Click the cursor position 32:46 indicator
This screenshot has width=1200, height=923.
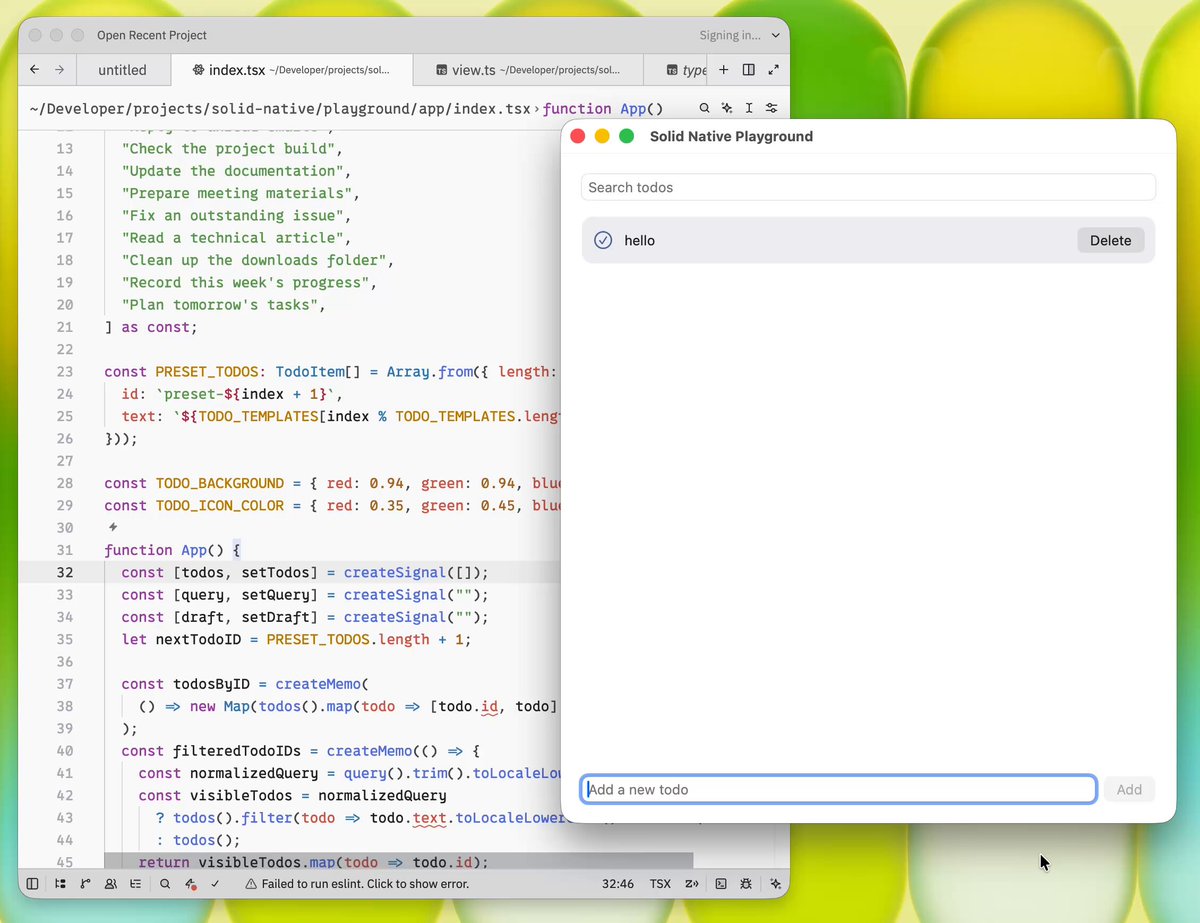point(618,884)
